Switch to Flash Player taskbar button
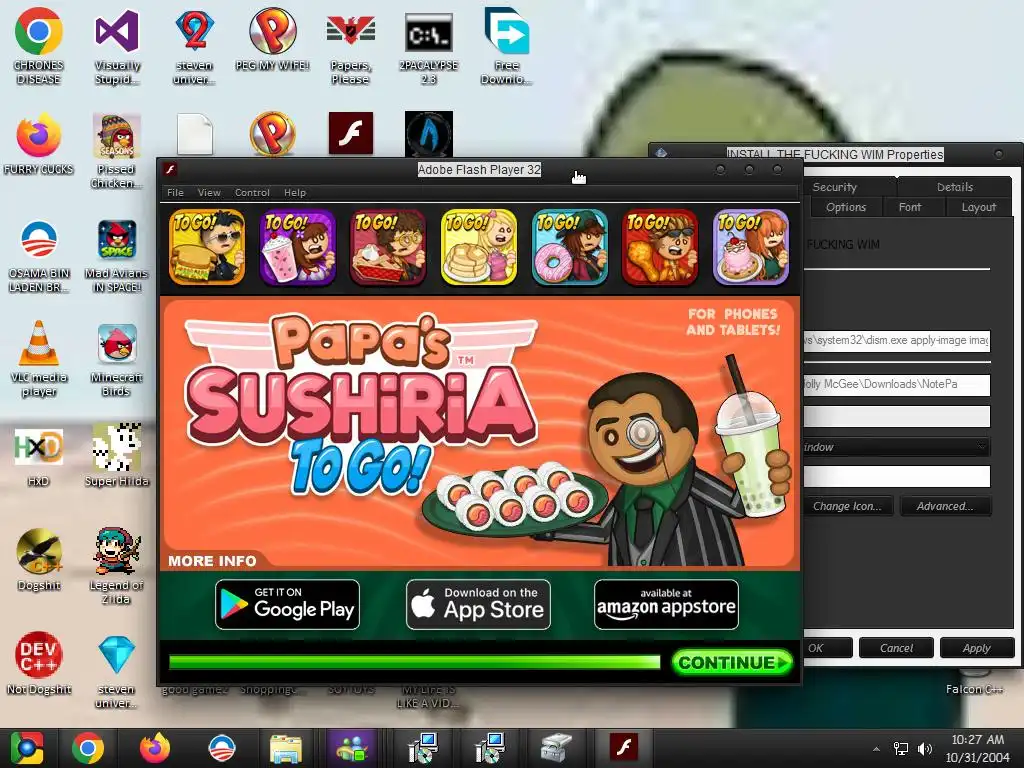Screen dimensions: 1024x768 coord(623,748)
